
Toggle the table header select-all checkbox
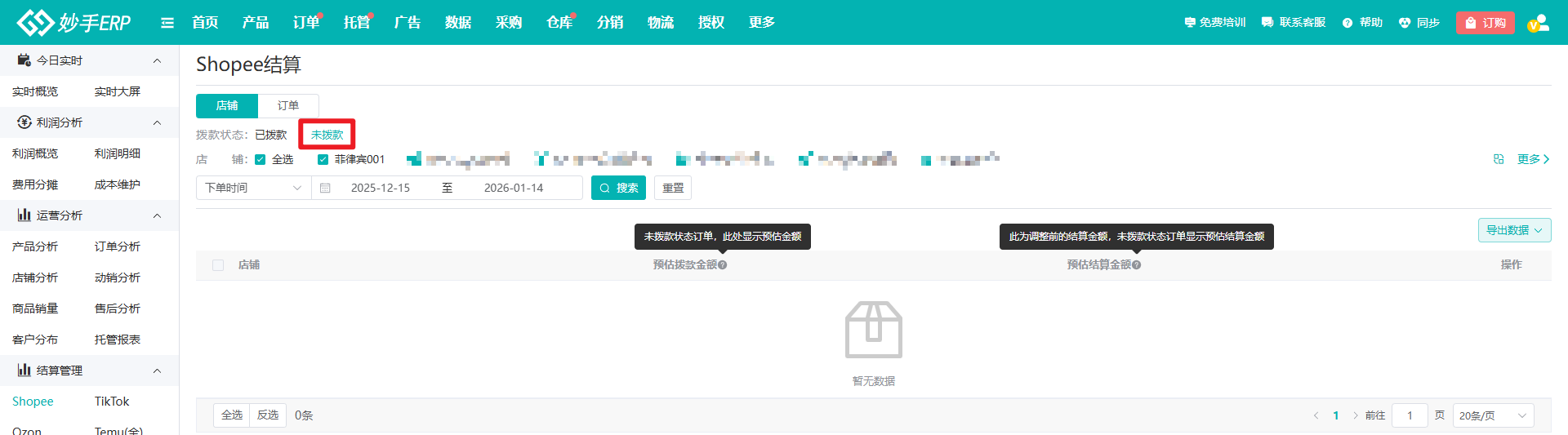point(218,265)
